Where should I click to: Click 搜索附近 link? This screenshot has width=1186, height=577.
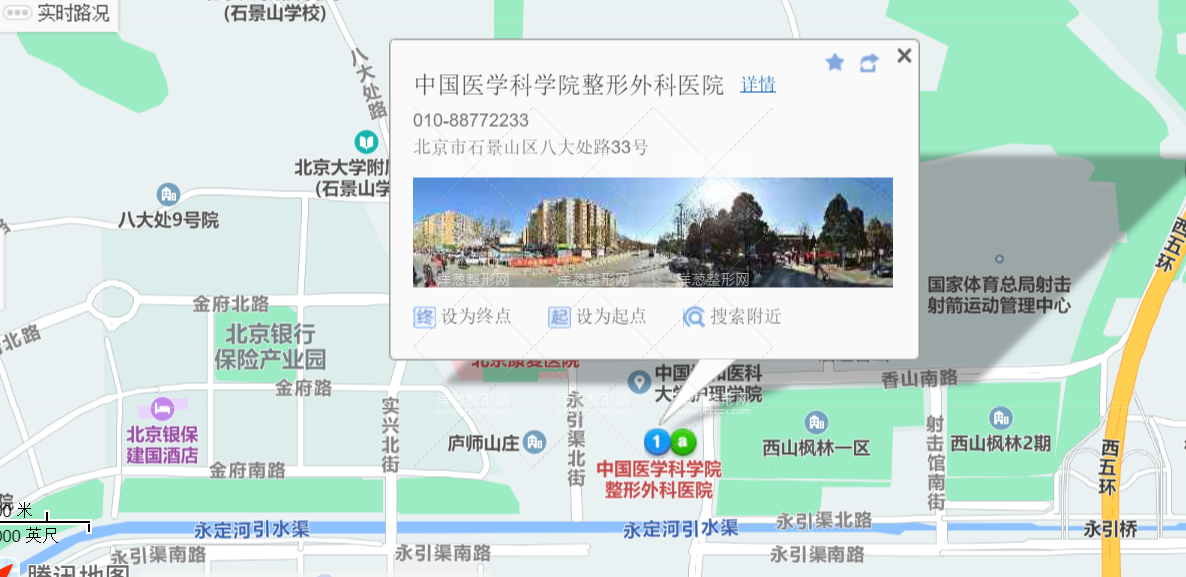point(746,317)
